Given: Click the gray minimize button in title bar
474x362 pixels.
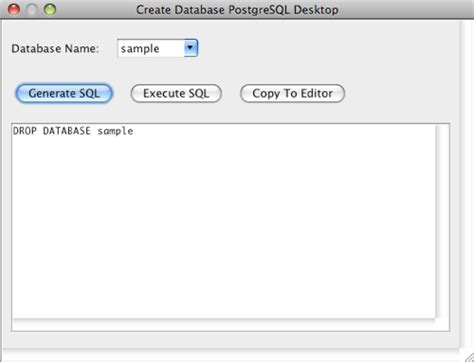Looking at the screenshot, I should coord(32,9).
